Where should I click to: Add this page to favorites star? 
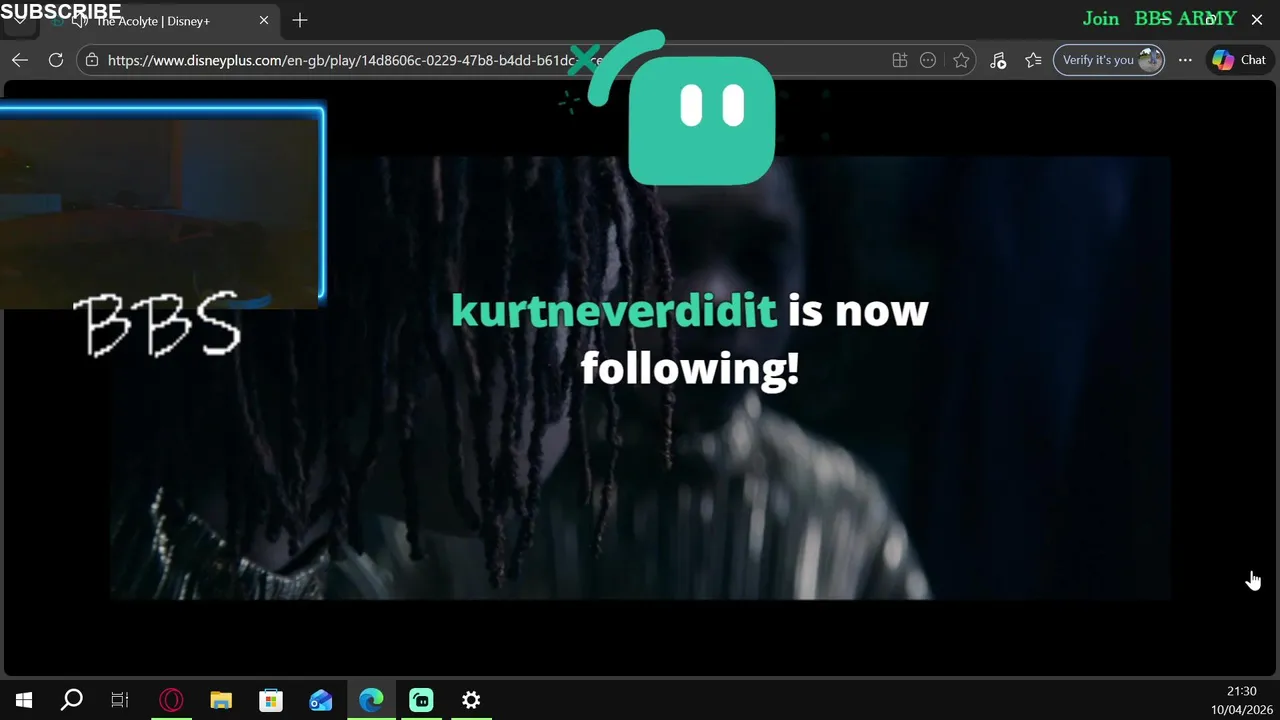[961, 60]
